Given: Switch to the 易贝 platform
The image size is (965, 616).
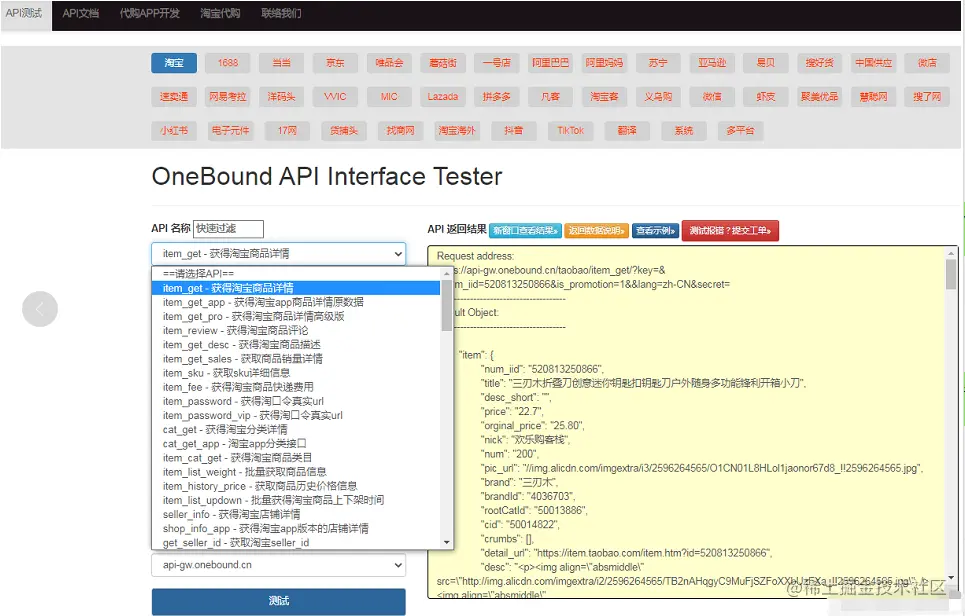Looking at the screenshot, I should pyautogui.click(x=766, y=63).
